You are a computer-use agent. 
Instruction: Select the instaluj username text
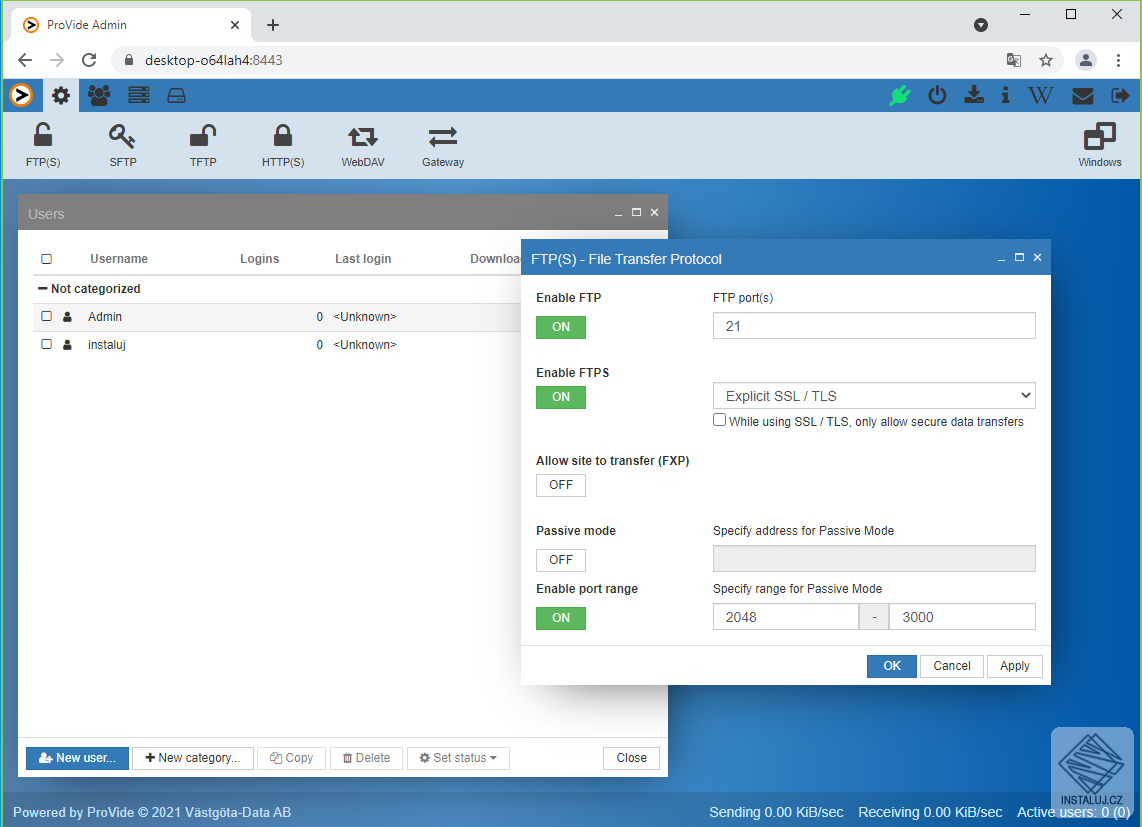coord(106,344)
